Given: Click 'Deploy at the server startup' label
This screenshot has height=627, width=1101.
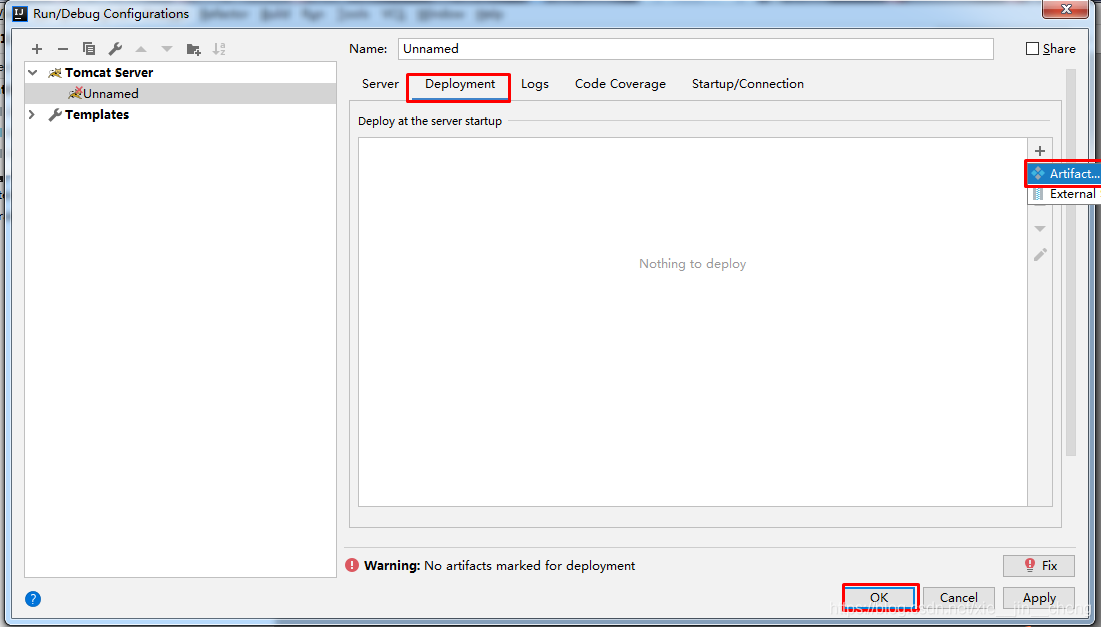Looking at the screenshot, I should pyautogui.click(x=430, y=121).
